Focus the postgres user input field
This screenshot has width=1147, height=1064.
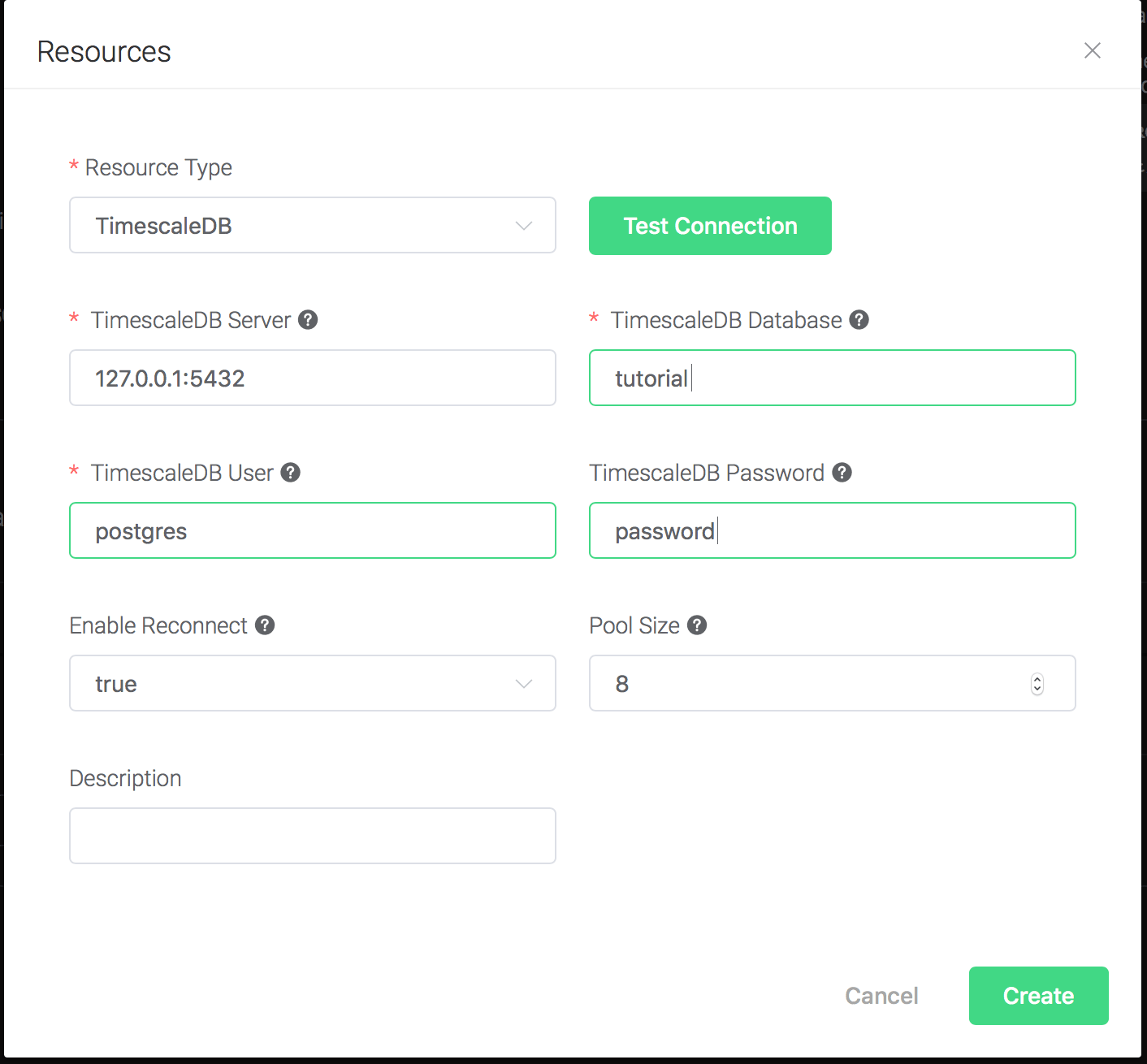[x=312, y=530]
